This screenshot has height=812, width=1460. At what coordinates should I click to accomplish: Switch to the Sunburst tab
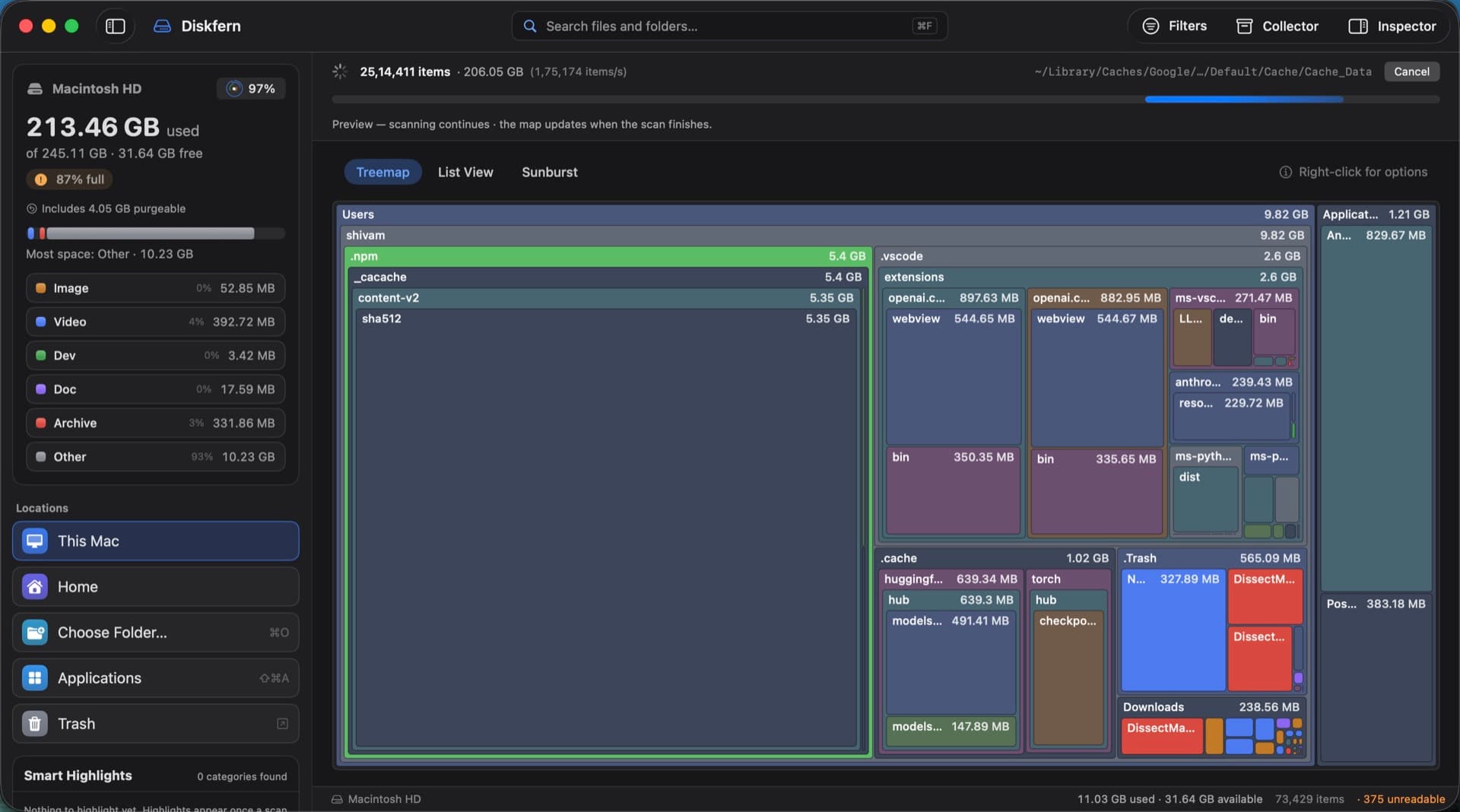click(550, 172)
